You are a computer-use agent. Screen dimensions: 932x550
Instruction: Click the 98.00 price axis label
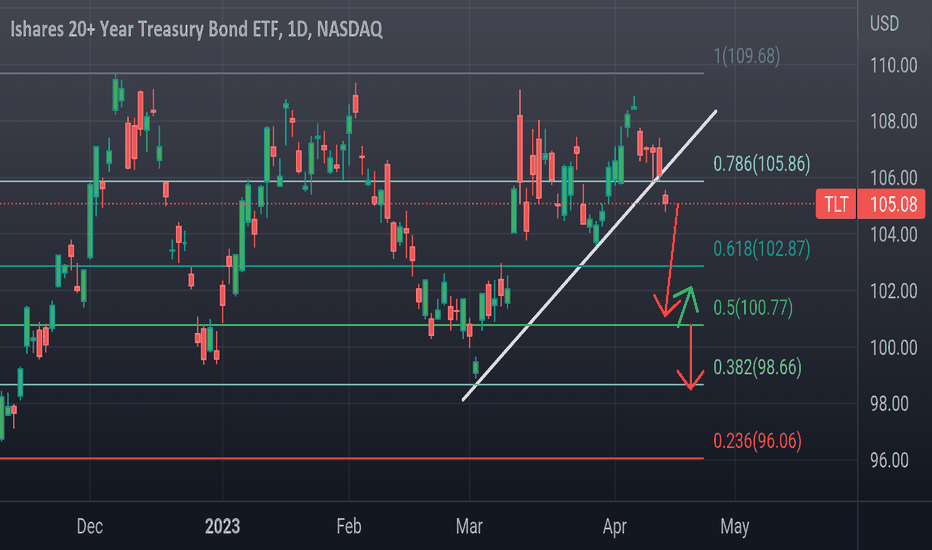tap(889, 404)
